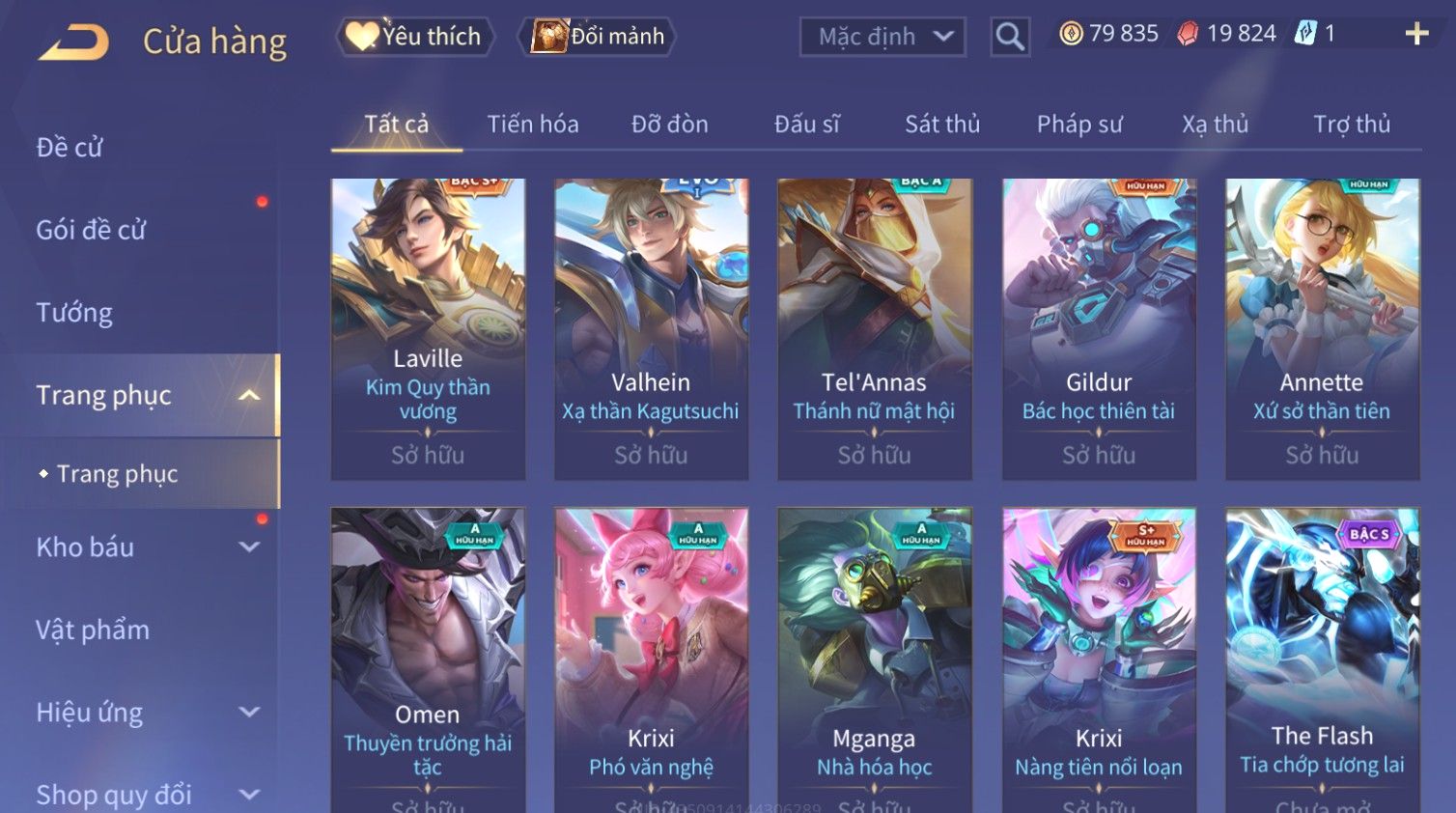Open the Mặc định sort dropdown
The width and height of the screenshot is (1456, 813).
pyautogui.click(x=882, y=37)
